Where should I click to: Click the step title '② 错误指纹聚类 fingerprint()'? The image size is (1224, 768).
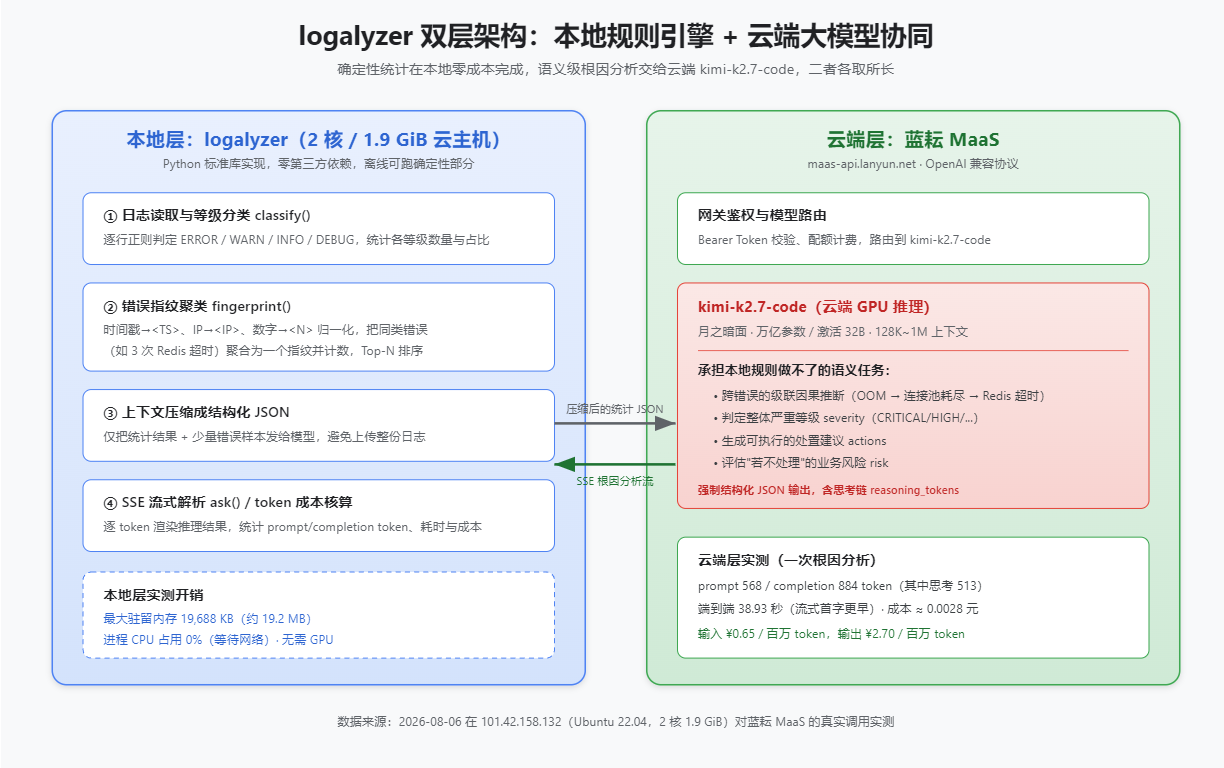point(197,306)
